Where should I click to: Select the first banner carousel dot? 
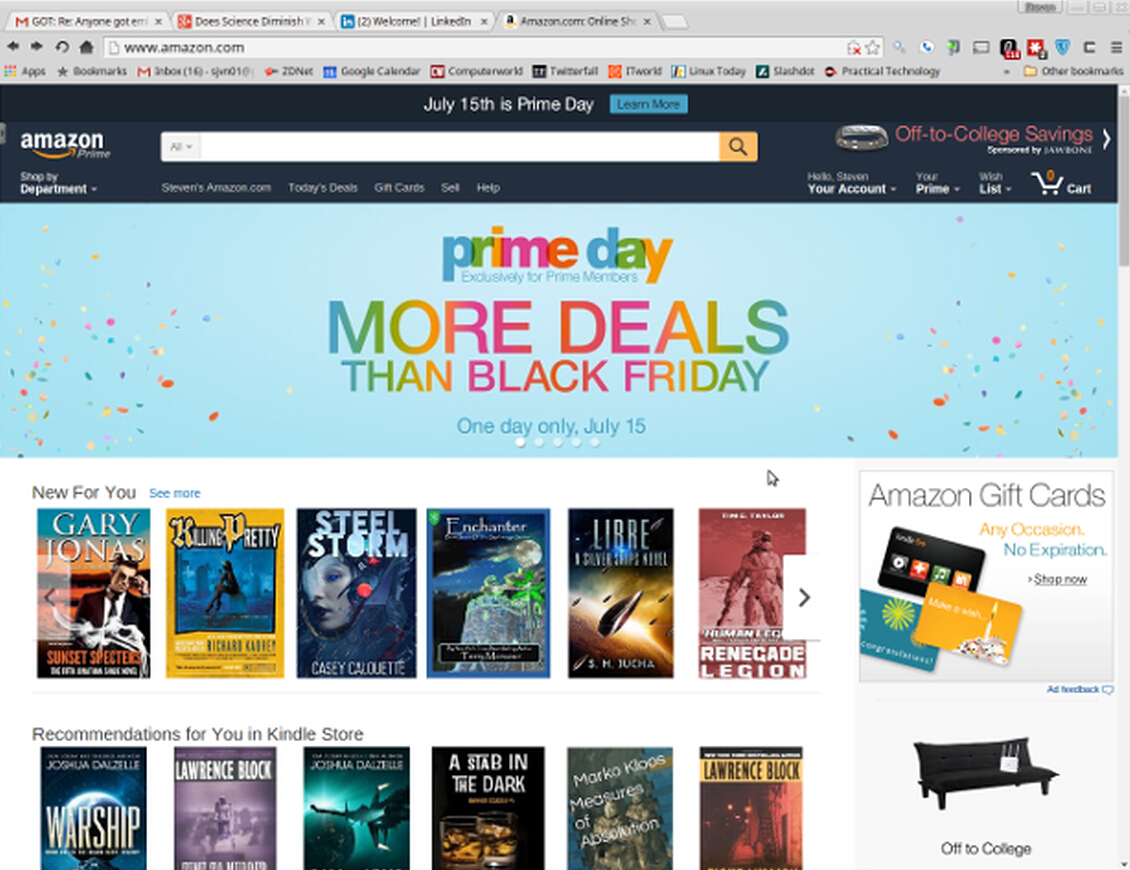520,443
